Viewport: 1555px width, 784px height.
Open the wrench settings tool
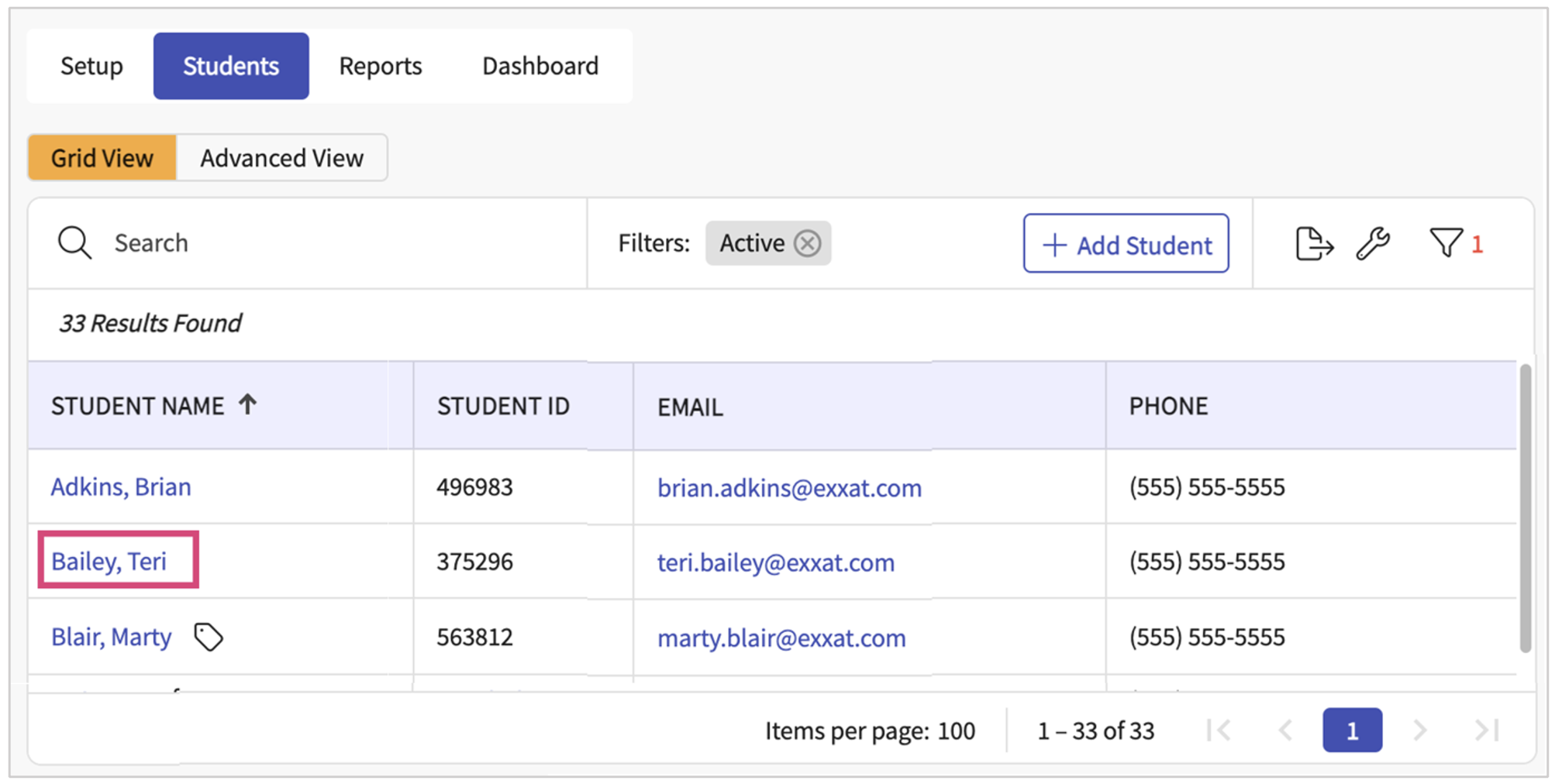tap(1373, 244)
